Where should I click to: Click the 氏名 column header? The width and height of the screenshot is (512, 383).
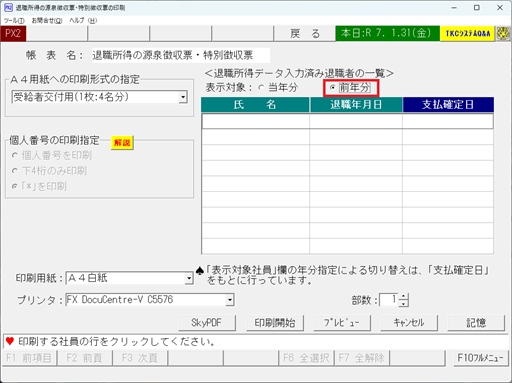[x=255, y=105]
